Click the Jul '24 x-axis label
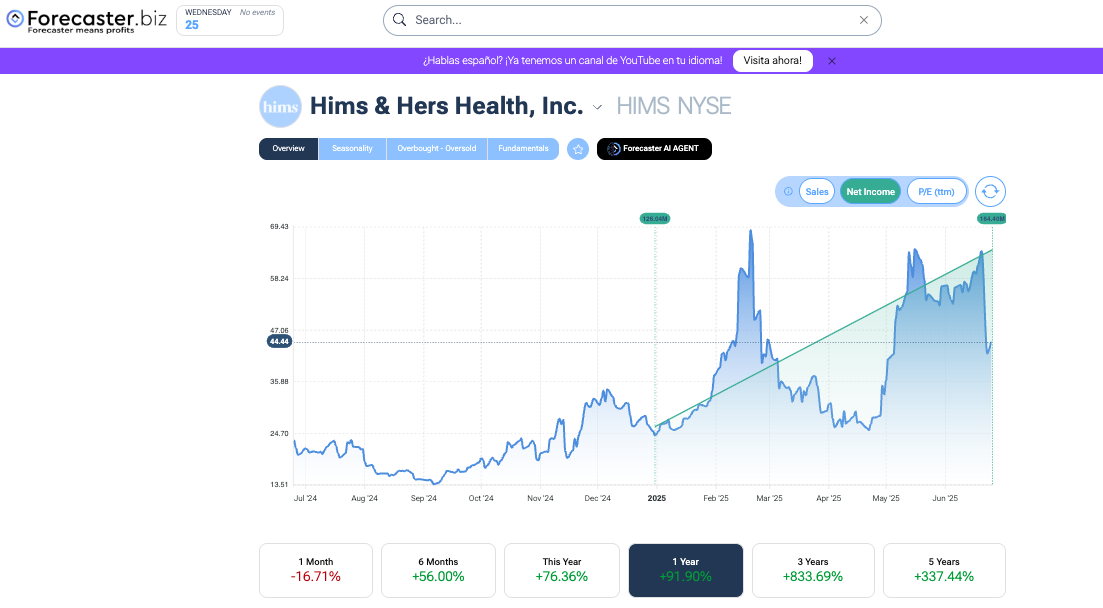 click(305, 498)
